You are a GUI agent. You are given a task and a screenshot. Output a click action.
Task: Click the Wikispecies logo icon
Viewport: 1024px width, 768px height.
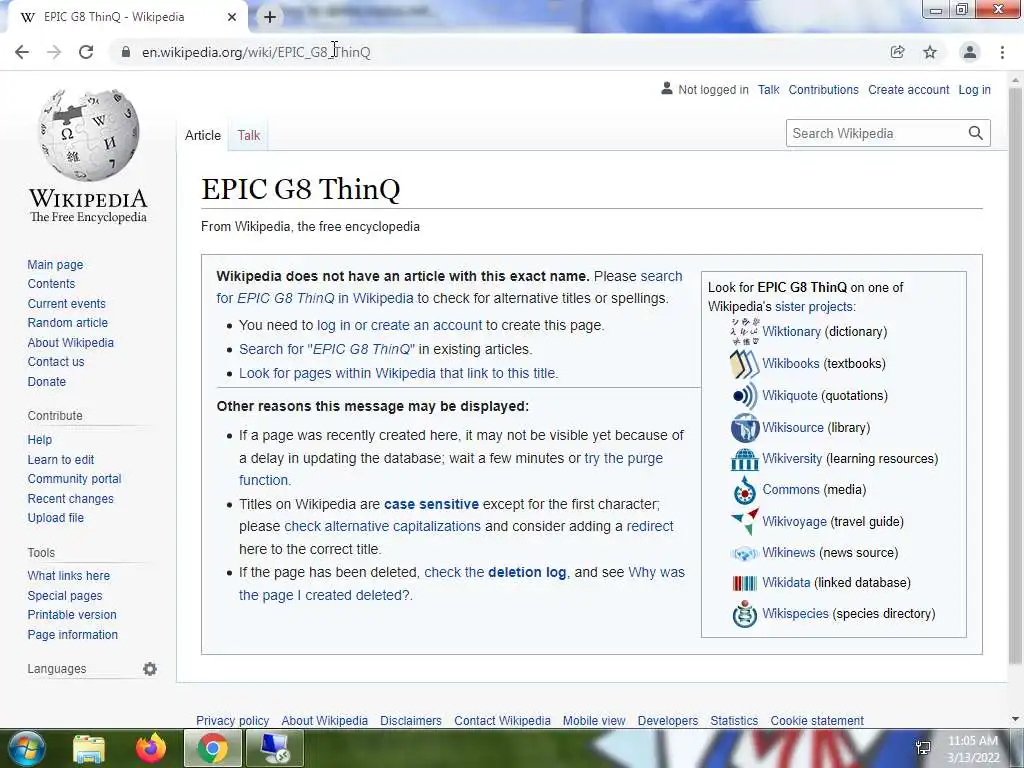(744, 614)
